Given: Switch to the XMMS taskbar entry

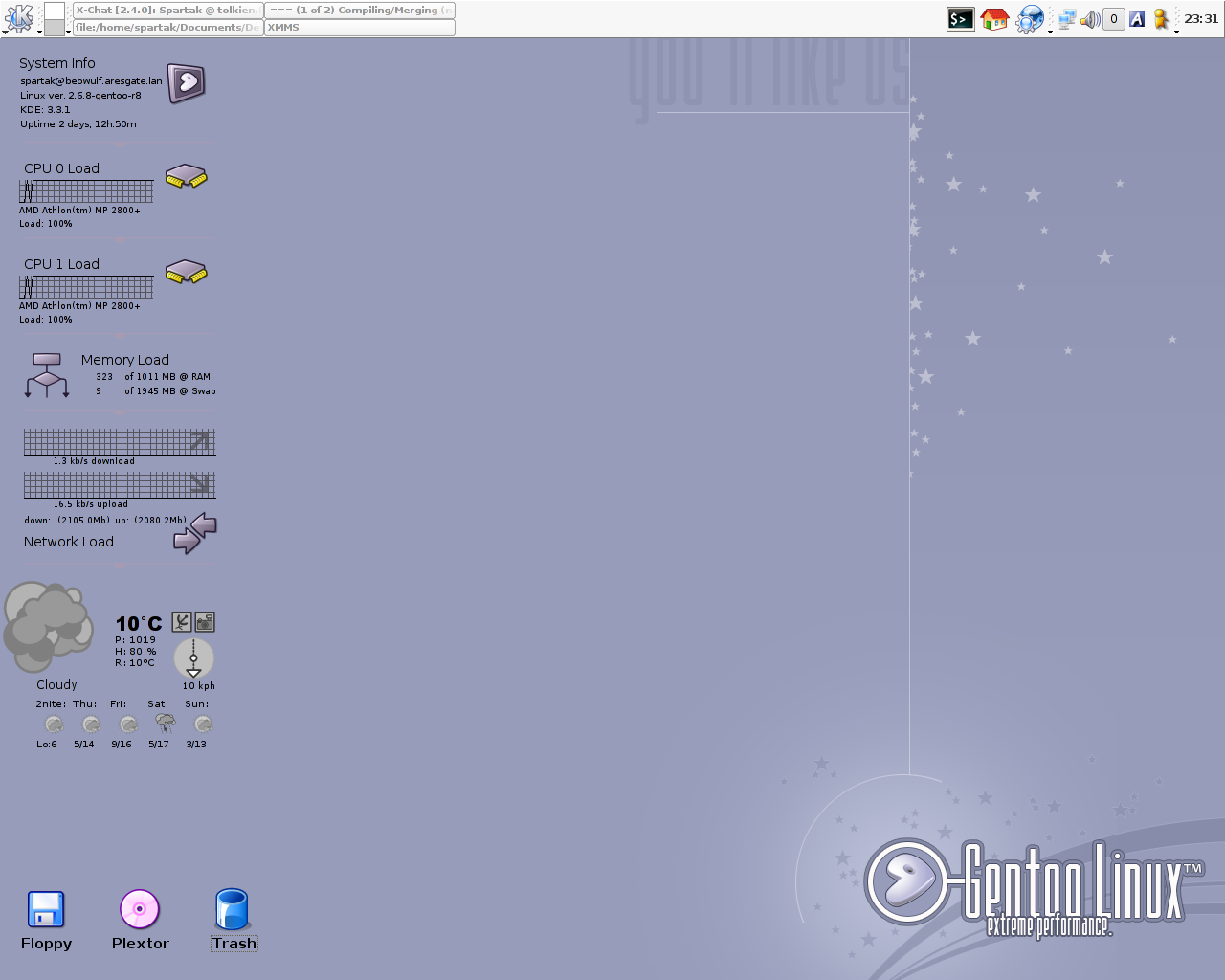Looking at the screenshot, I should 359,28.
